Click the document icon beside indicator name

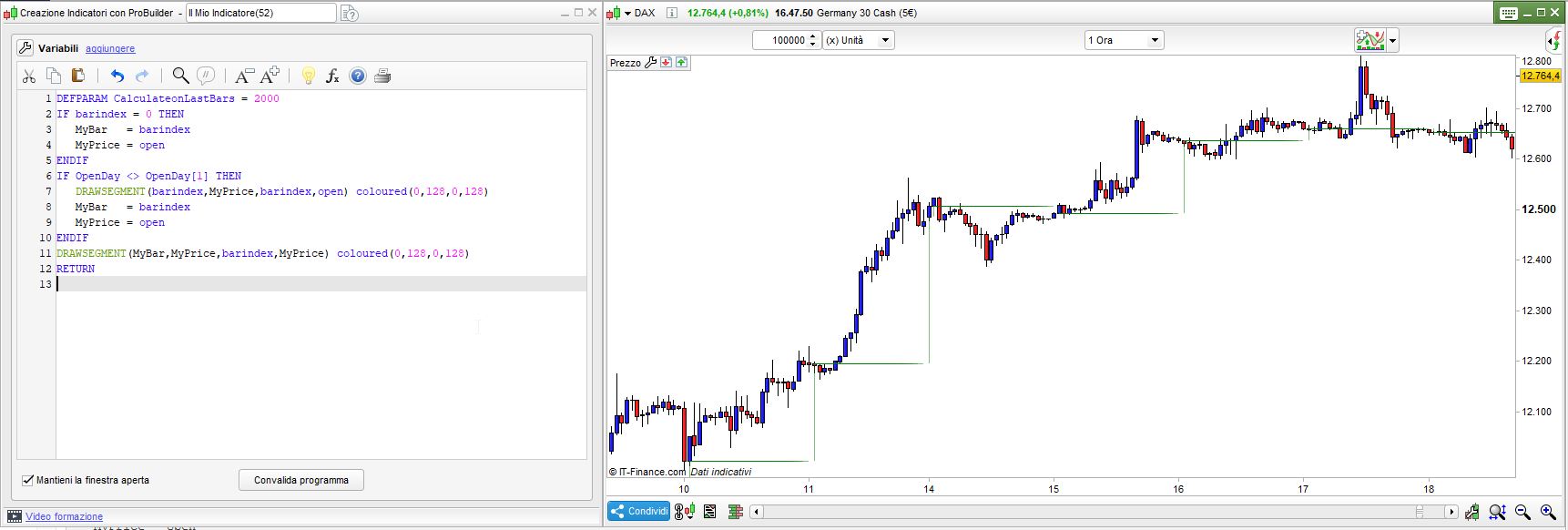(x=350, y=13)
